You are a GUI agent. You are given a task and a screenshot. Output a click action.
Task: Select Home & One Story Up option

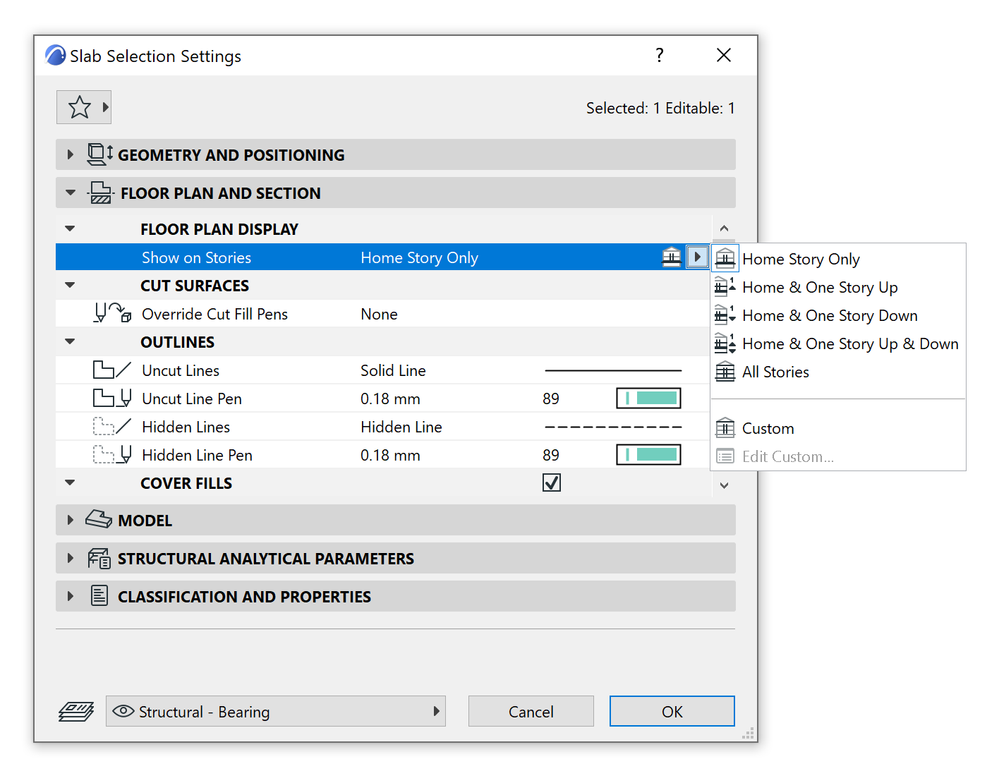tap(819, 287)
